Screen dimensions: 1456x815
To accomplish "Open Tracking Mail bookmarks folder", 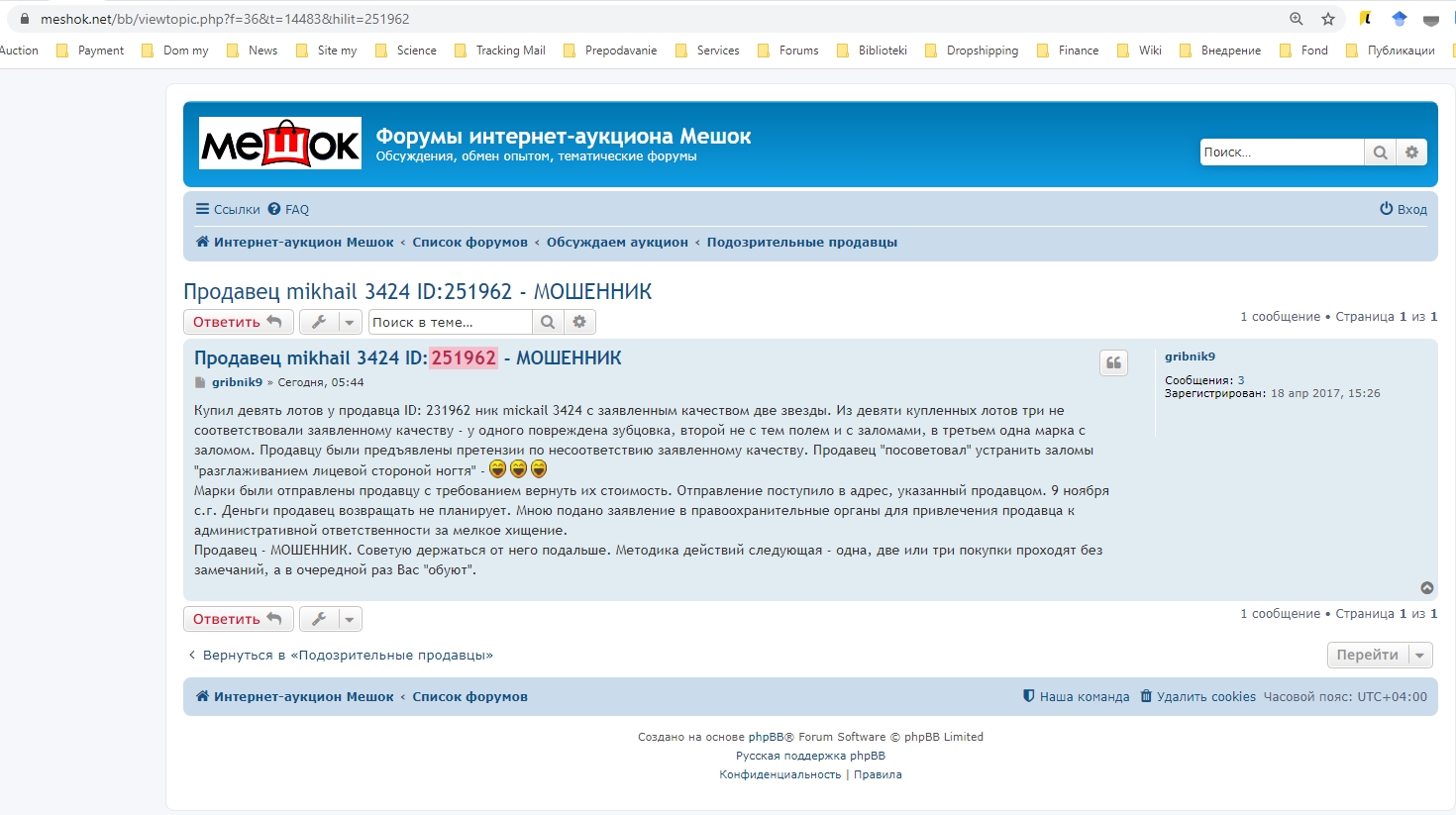I will pos(500,51).
